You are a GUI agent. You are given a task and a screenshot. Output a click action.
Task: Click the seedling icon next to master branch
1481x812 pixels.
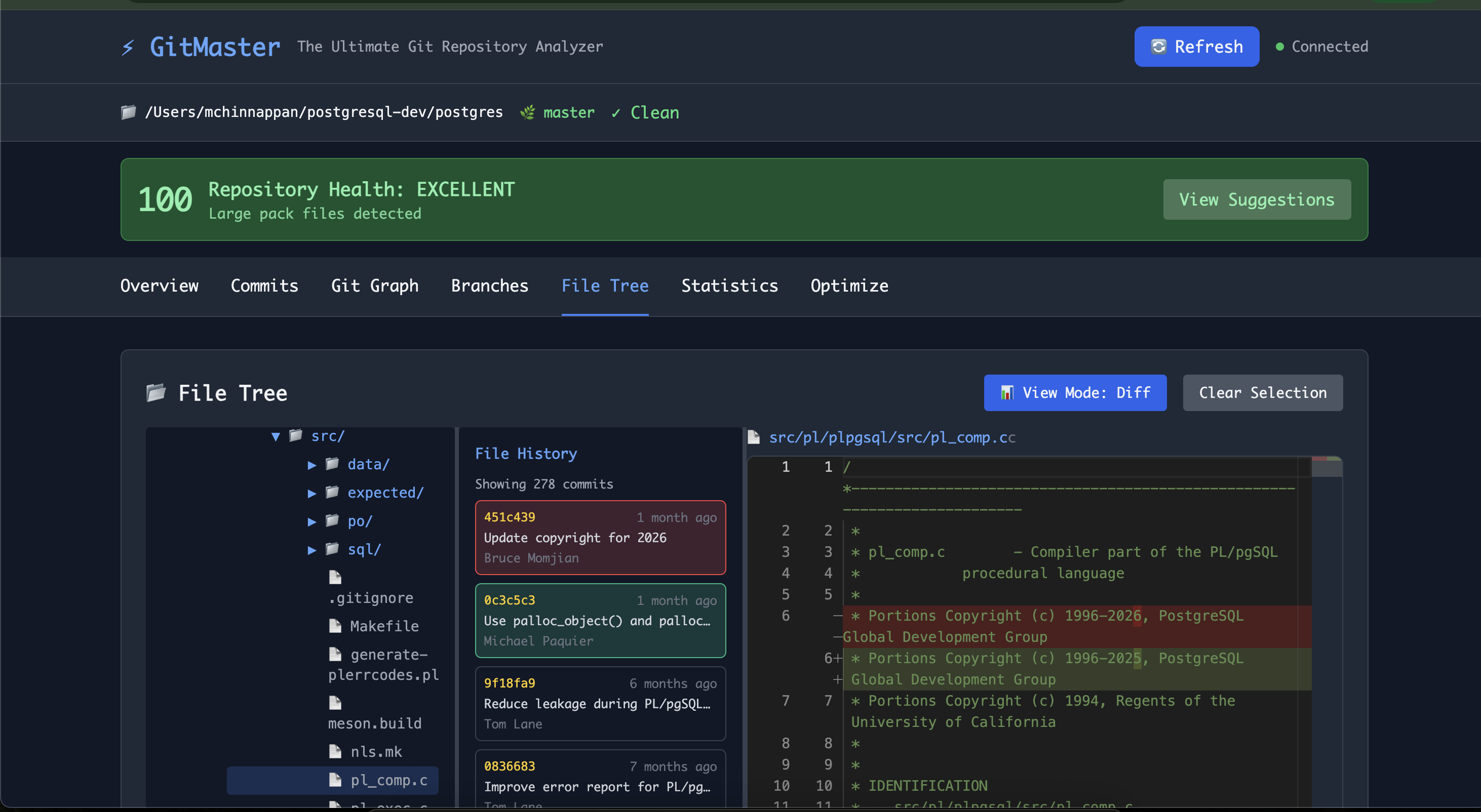click(527, 112)
